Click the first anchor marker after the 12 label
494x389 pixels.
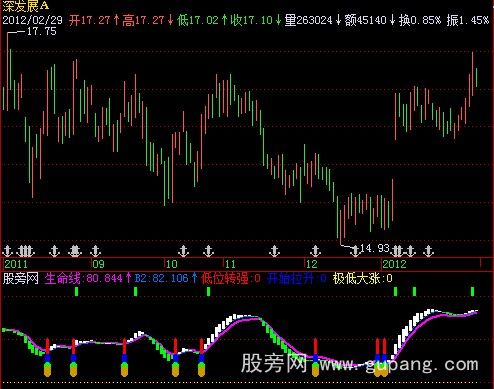click(315, 251)
